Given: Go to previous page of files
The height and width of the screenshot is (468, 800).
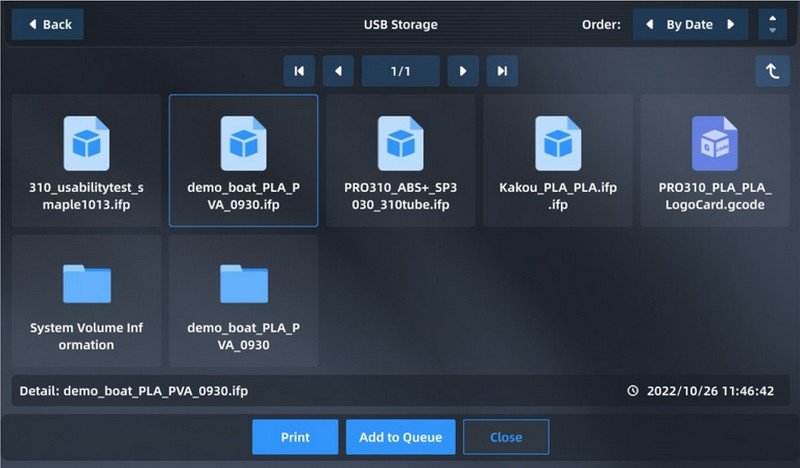Looking at the screenshot, I should coord(338,71).
